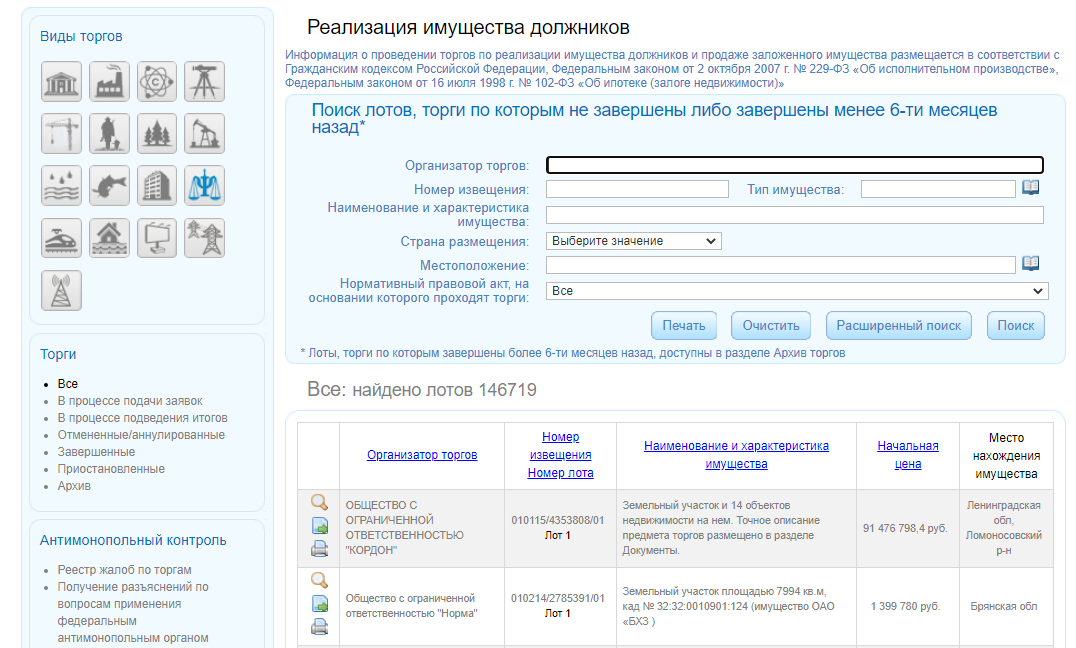The width and height of the screenshot is (1076, 648).
Task: Open the Тип имущества reference book icon
Action: 1031,188
